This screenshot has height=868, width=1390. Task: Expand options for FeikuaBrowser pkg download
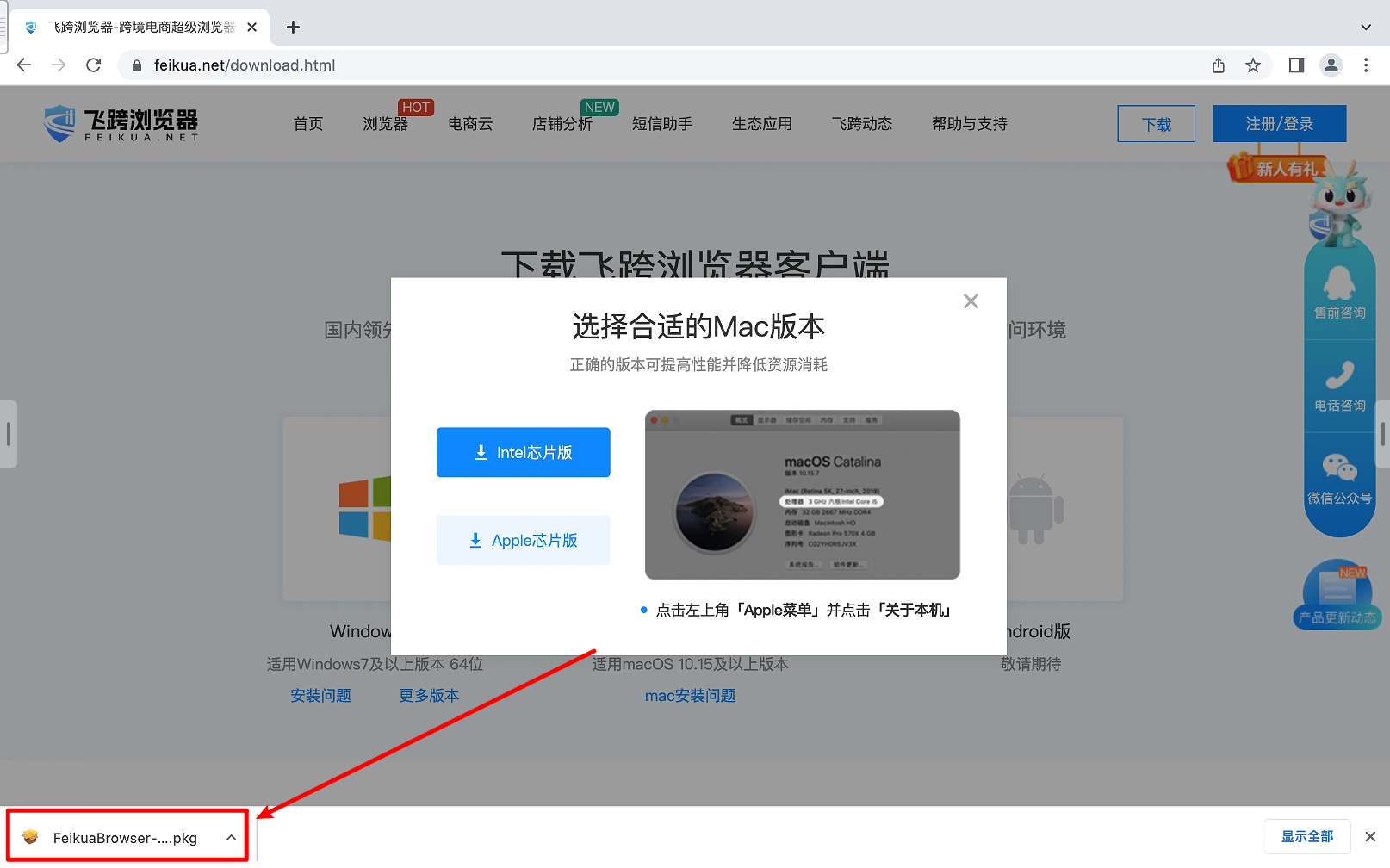231,838
